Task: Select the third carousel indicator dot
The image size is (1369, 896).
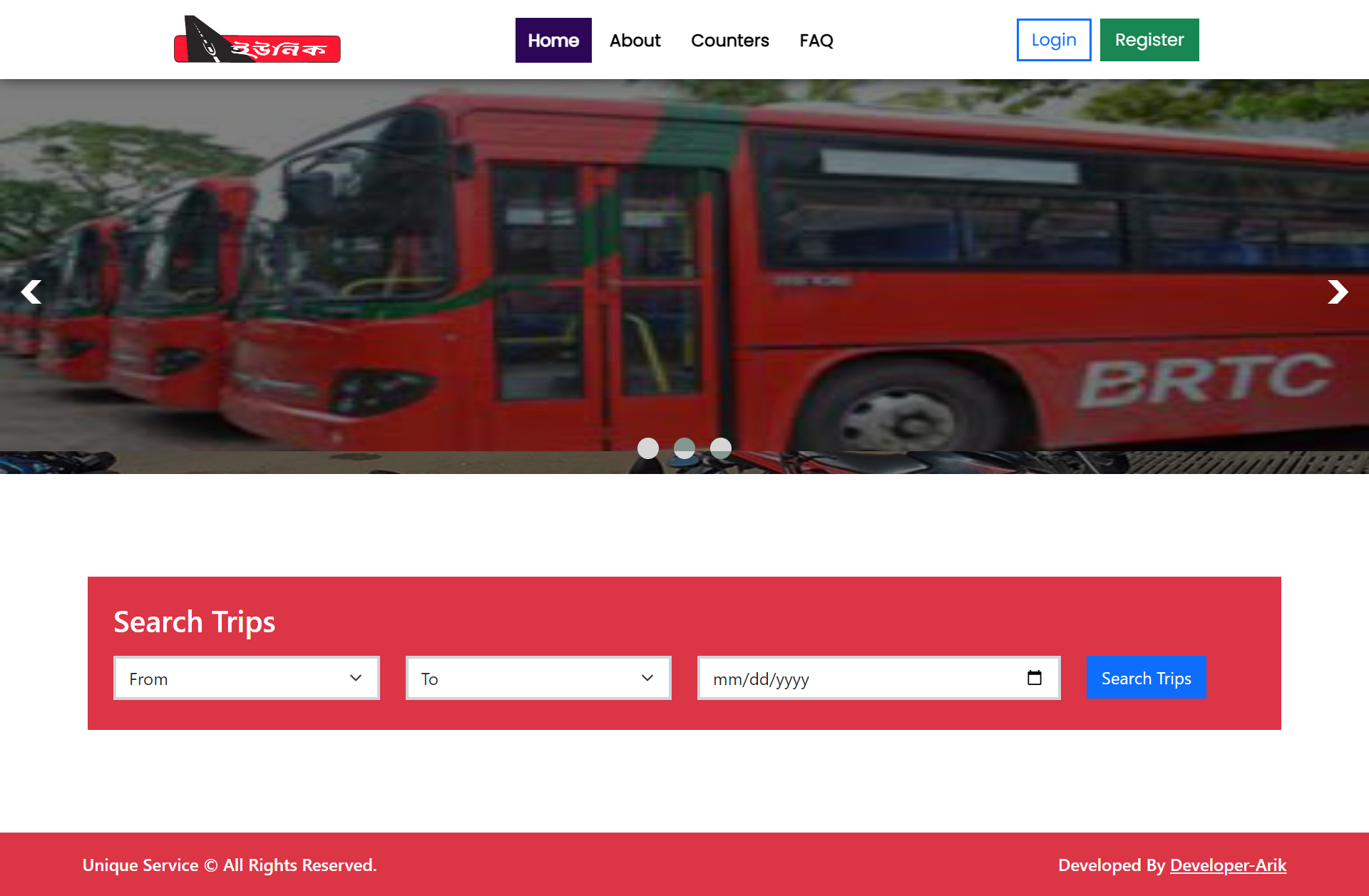Action: point(721,448)
